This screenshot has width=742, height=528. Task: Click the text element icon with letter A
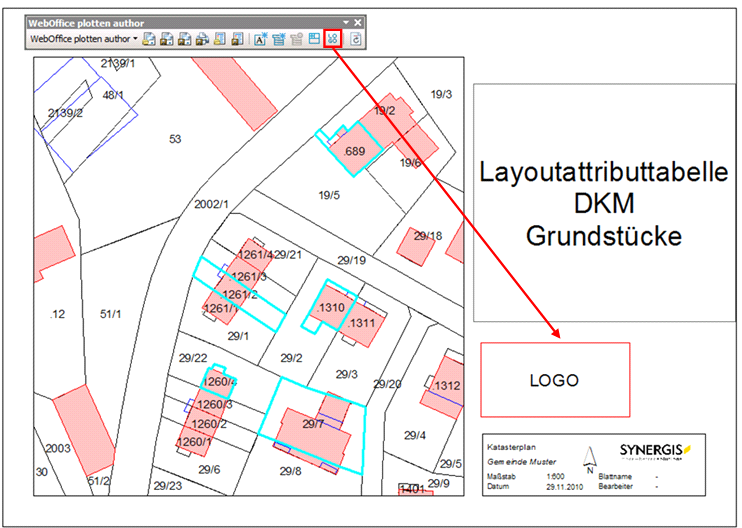259,39
